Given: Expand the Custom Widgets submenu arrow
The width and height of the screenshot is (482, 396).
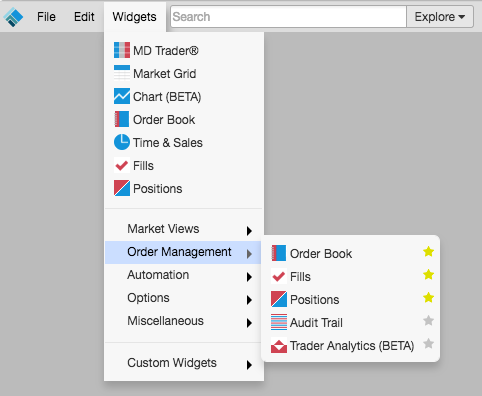Looking at the screenshot, I should [249, 365].
